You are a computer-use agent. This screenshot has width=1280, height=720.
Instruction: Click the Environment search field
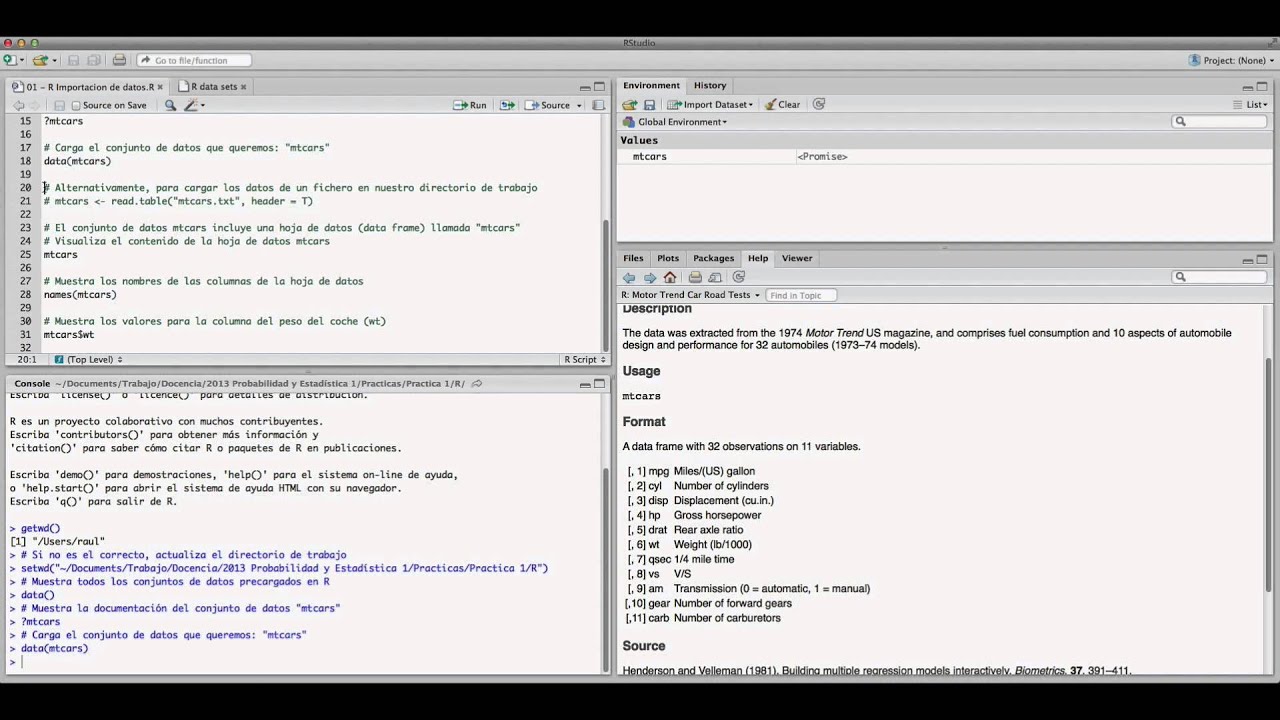click(1219, 122)
